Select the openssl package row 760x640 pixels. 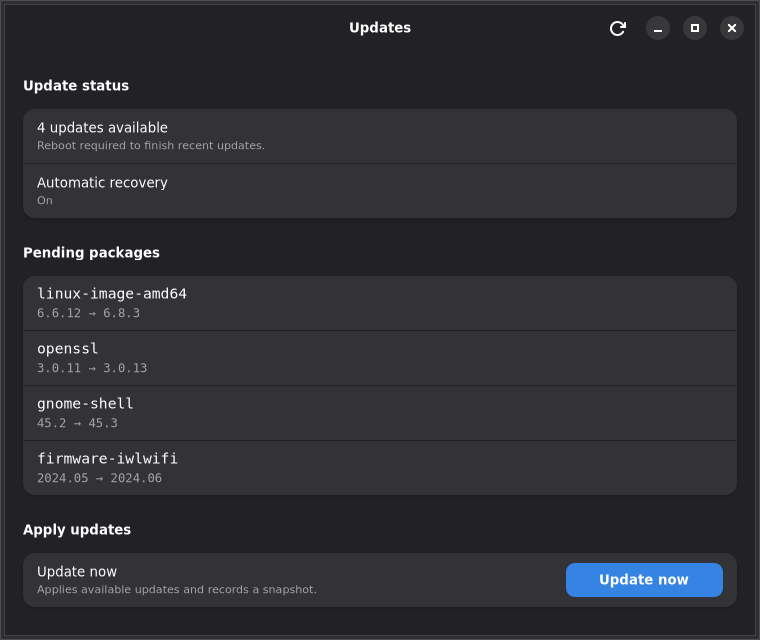(x=380, y=358)
